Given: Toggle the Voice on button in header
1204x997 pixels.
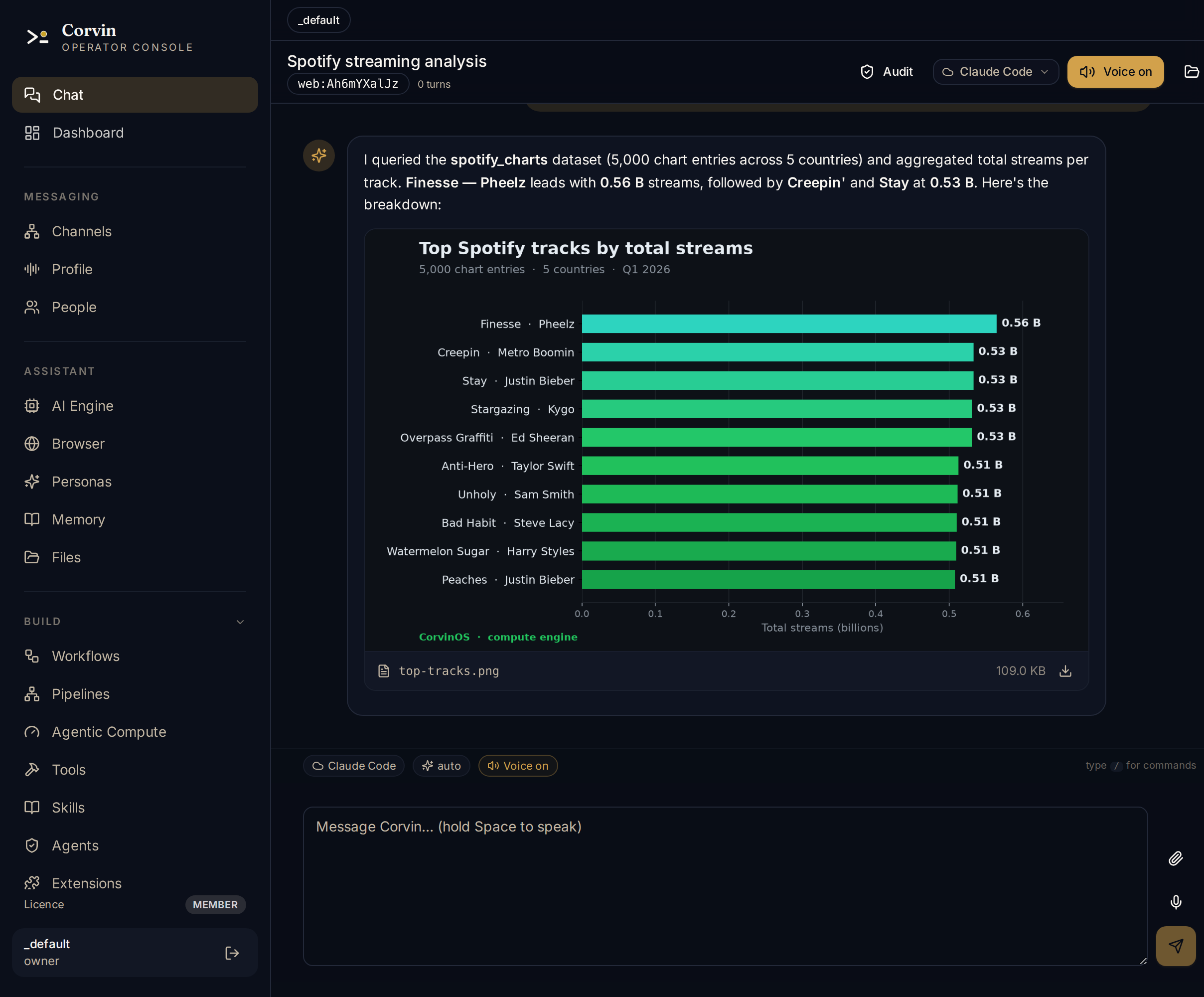Looking at the screenshot, I should (x=1115, y=72).
